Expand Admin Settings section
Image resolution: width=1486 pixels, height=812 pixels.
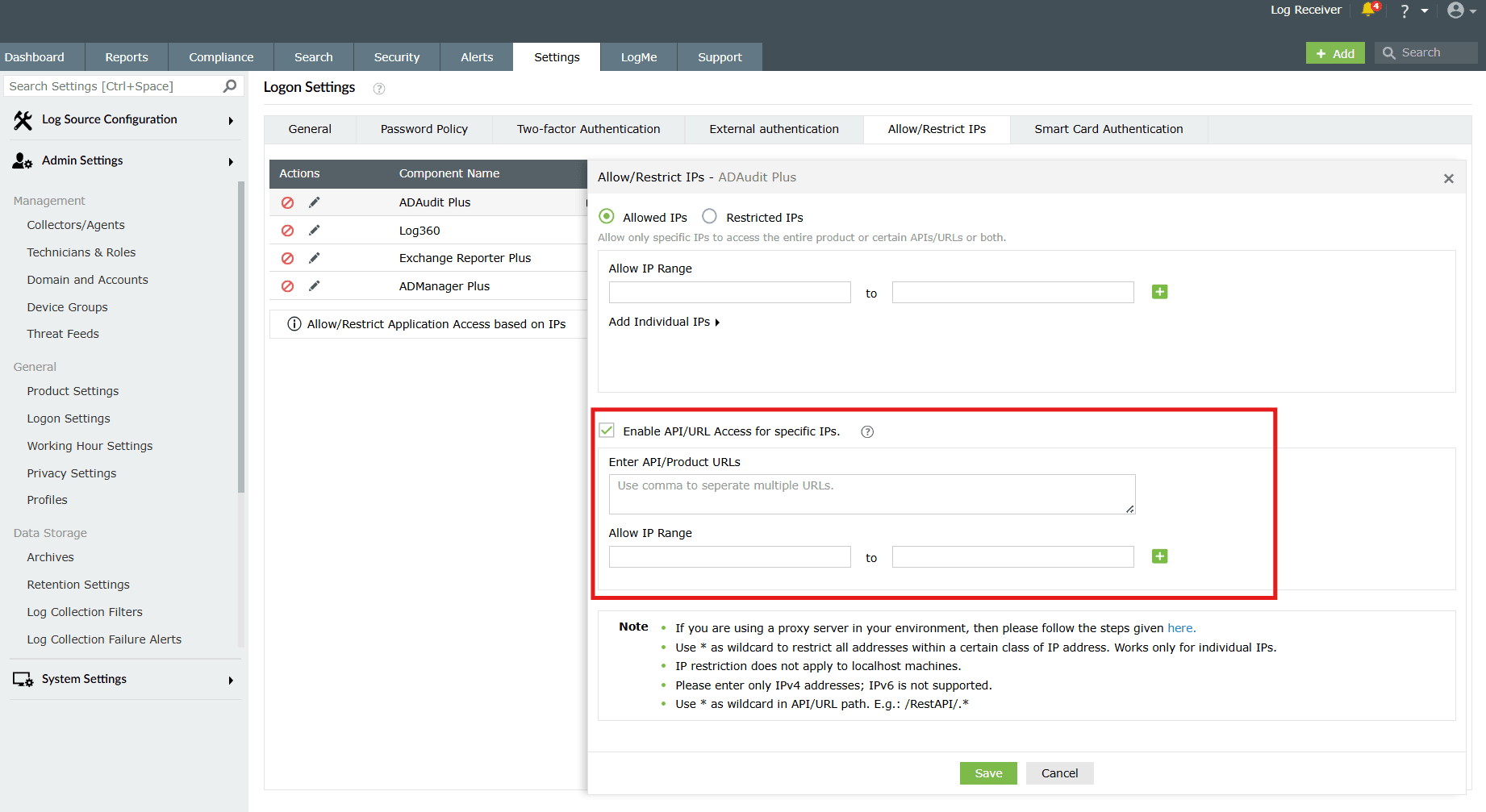[x=231, y=162]
